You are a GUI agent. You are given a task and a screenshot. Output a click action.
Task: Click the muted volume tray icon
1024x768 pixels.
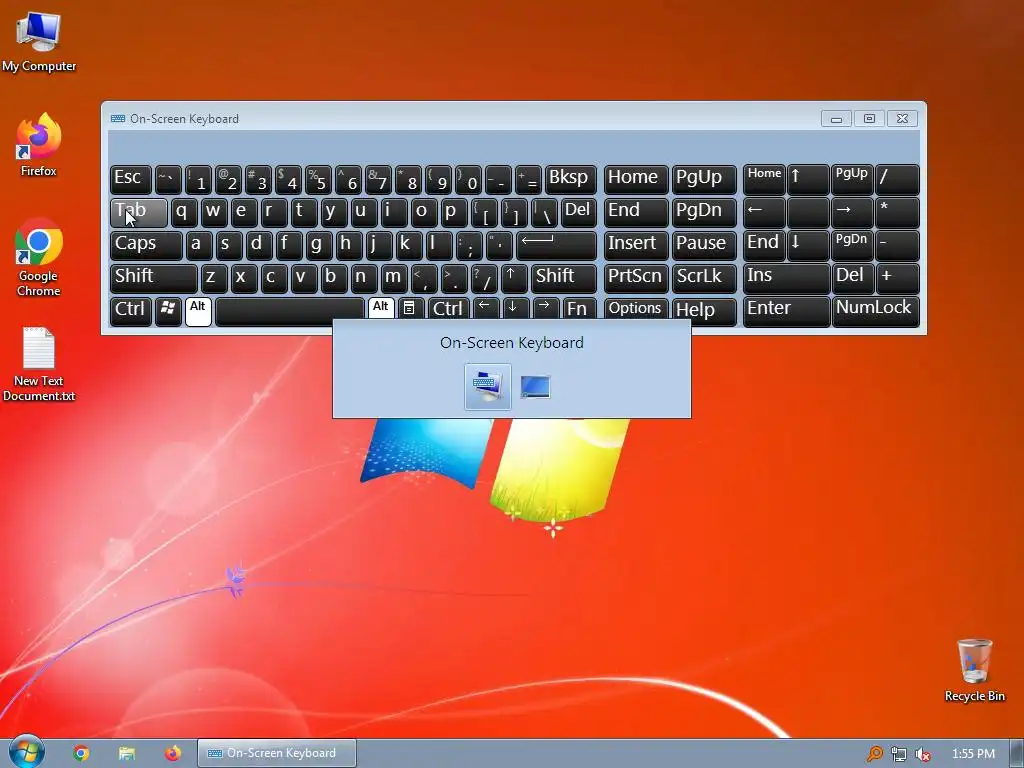(x=923, y=754)
